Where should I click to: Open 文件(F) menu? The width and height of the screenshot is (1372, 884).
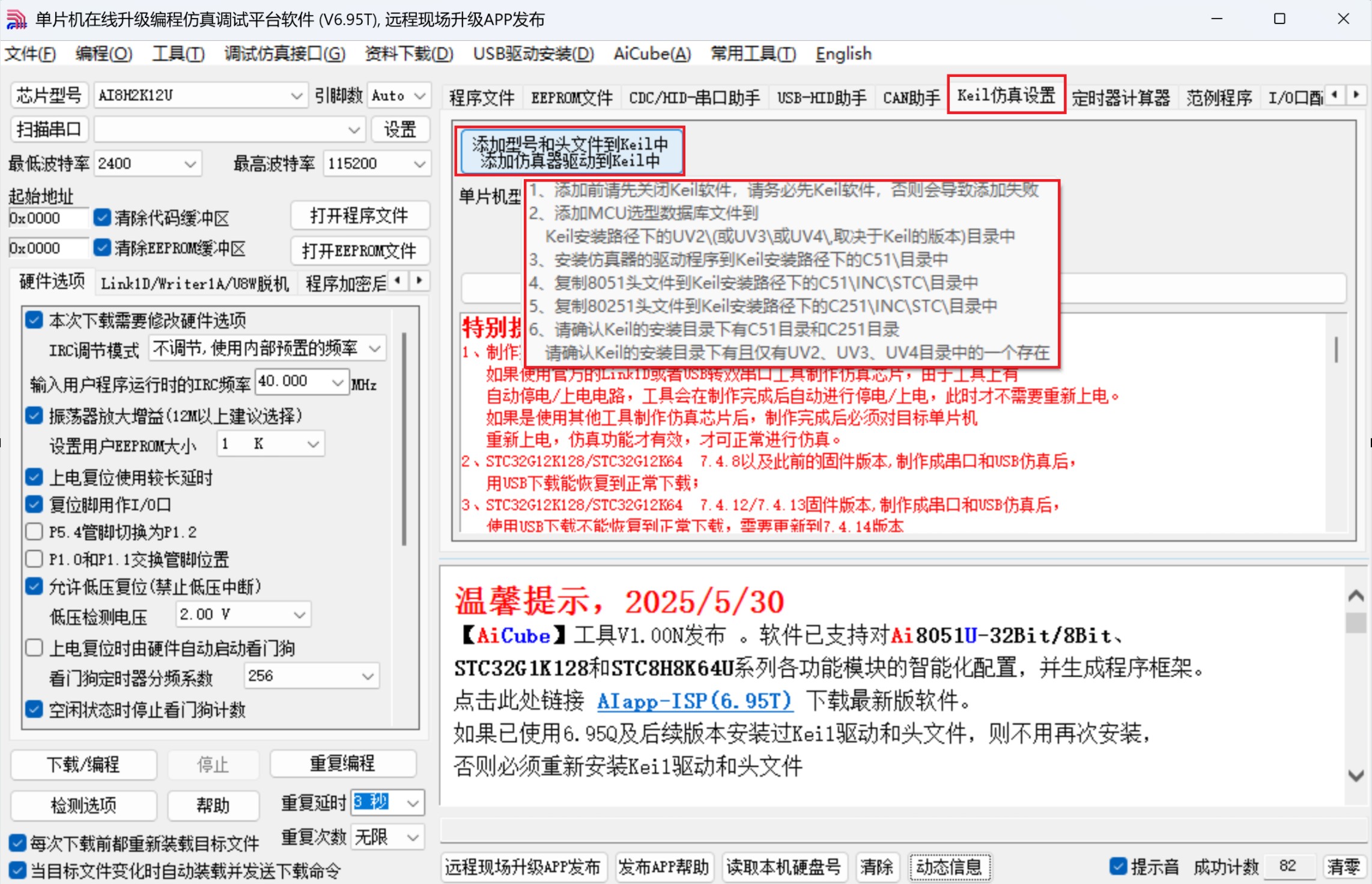coord(31,54)
